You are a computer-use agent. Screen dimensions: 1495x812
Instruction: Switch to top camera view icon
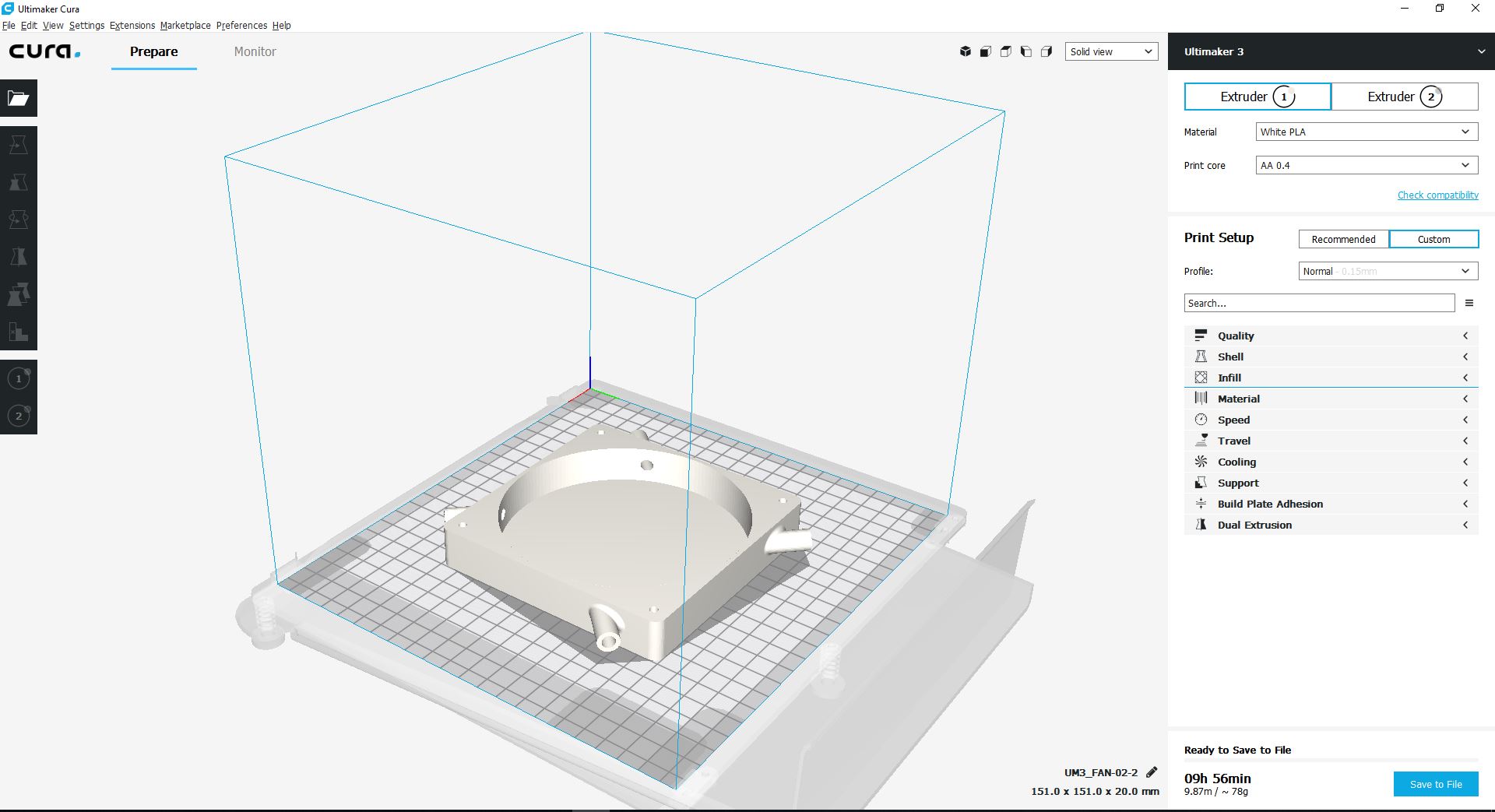(x=1006, y=51)
